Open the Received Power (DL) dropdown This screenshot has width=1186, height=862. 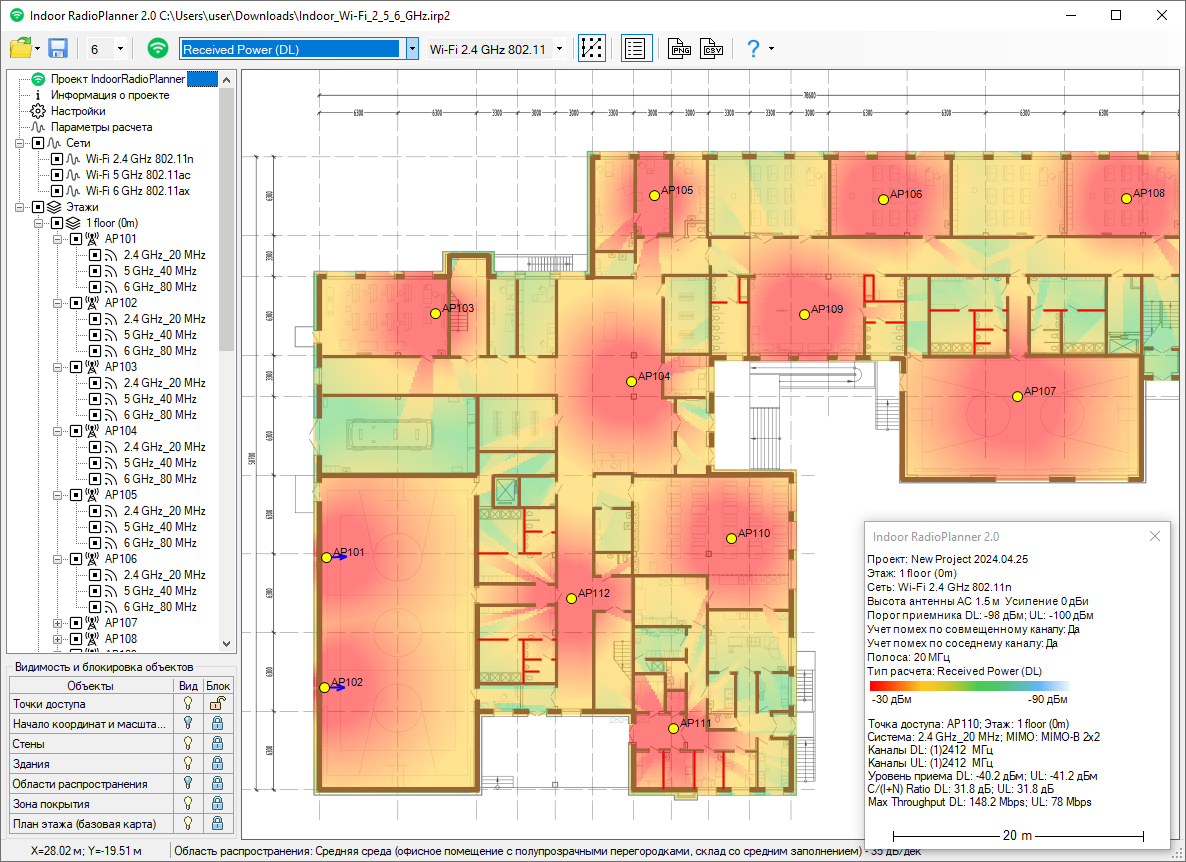point(412,49)
